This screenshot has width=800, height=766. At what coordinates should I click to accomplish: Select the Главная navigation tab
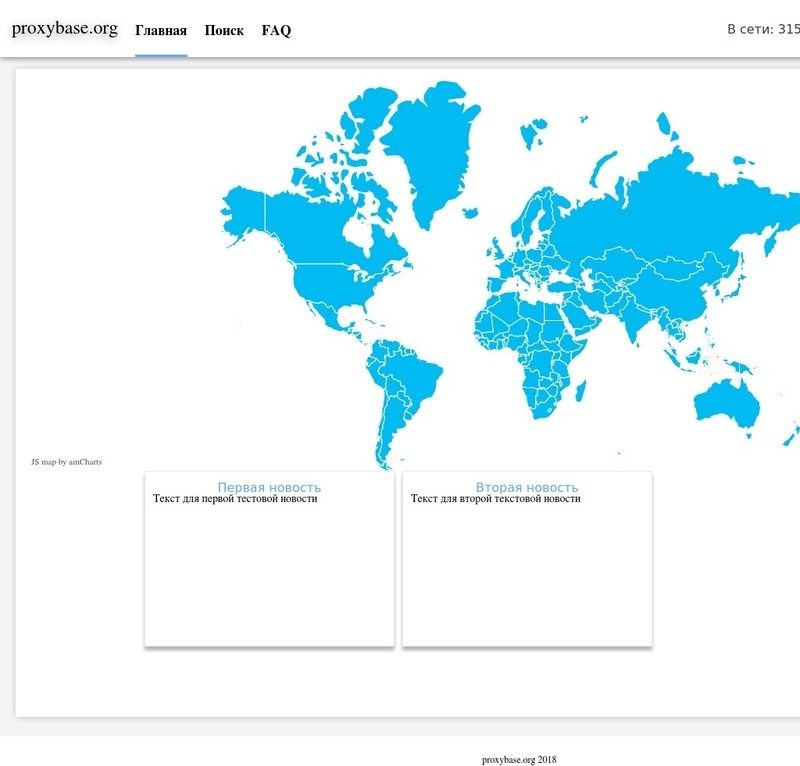pyautogui.click(x=161, y=31)
